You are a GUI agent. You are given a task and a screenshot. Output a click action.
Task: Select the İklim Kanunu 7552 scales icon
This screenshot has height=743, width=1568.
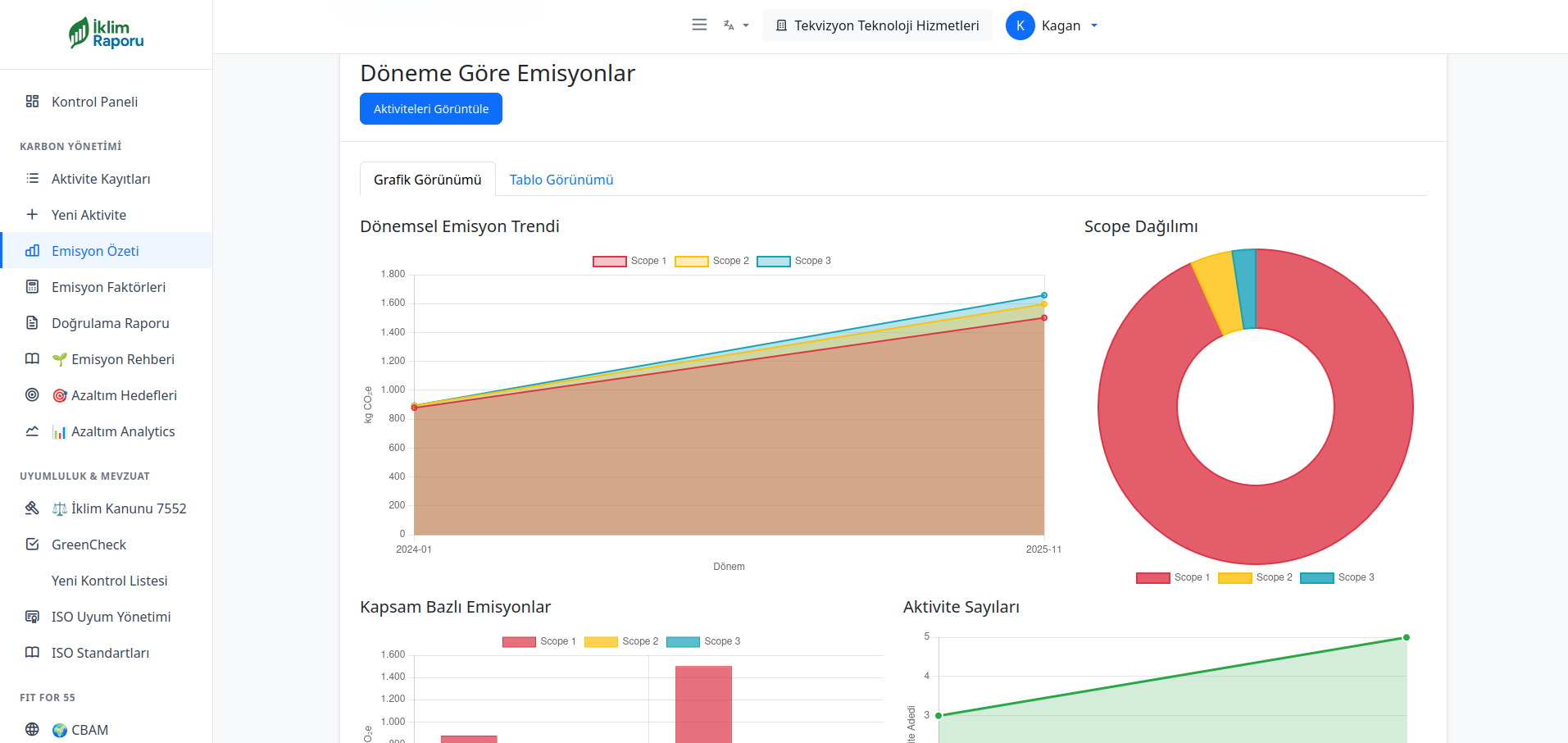click(59, 508)
